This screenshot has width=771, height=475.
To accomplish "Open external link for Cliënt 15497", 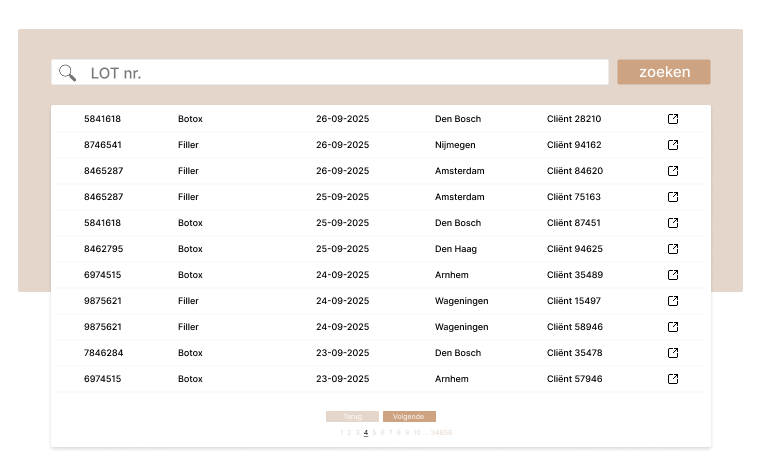I will point(673,301).
